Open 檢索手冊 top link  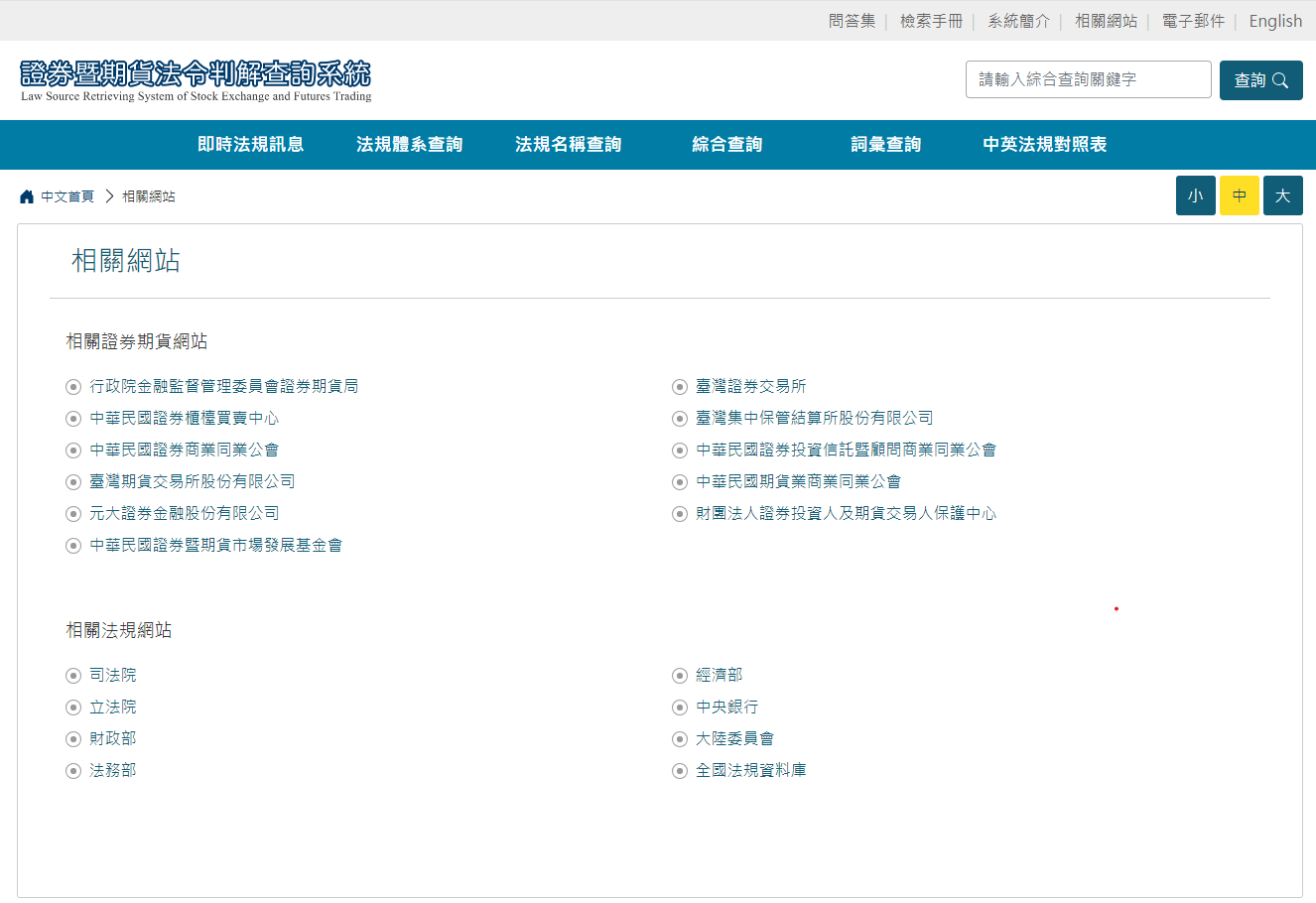tap(931, 21)
